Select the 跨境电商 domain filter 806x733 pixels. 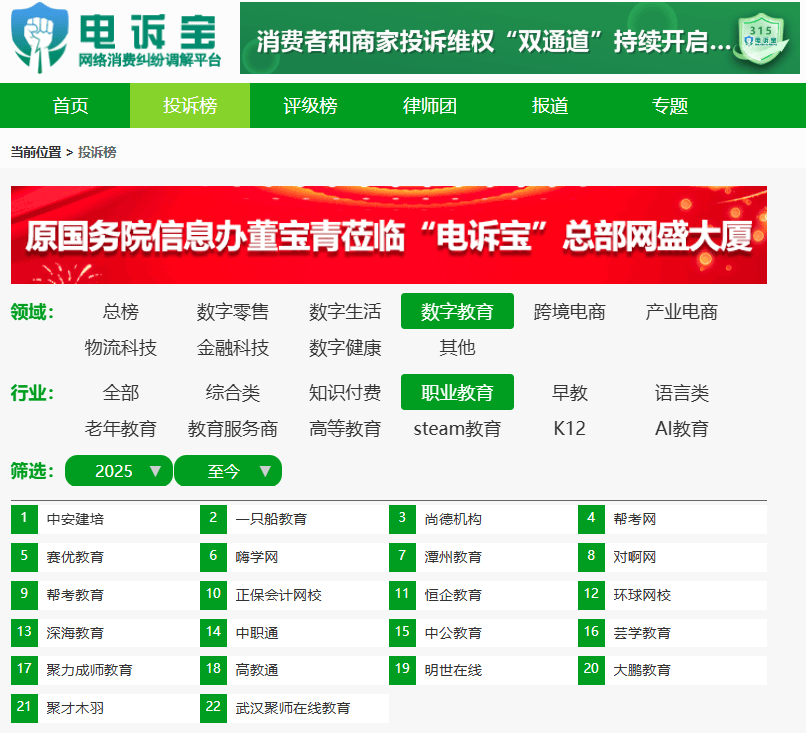point(570,312)
